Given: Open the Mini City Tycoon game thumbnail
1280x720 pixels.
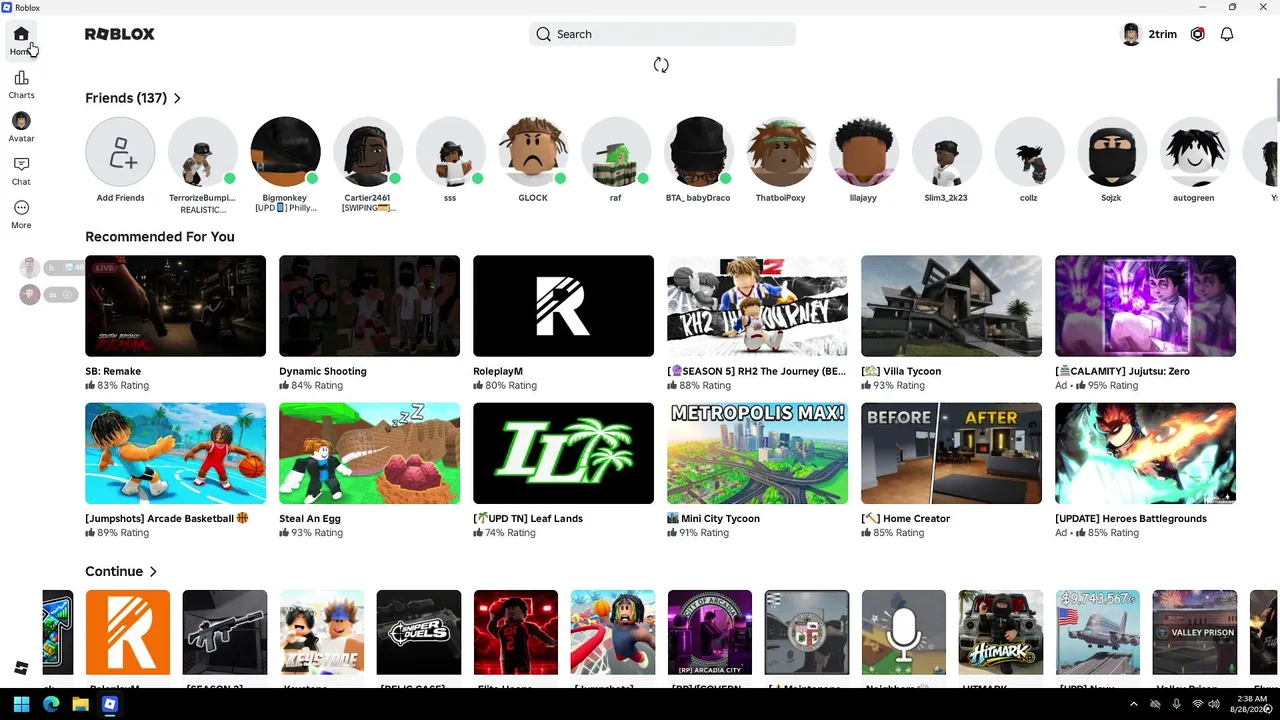Looking at the screenshot, I should click(757, 453).
